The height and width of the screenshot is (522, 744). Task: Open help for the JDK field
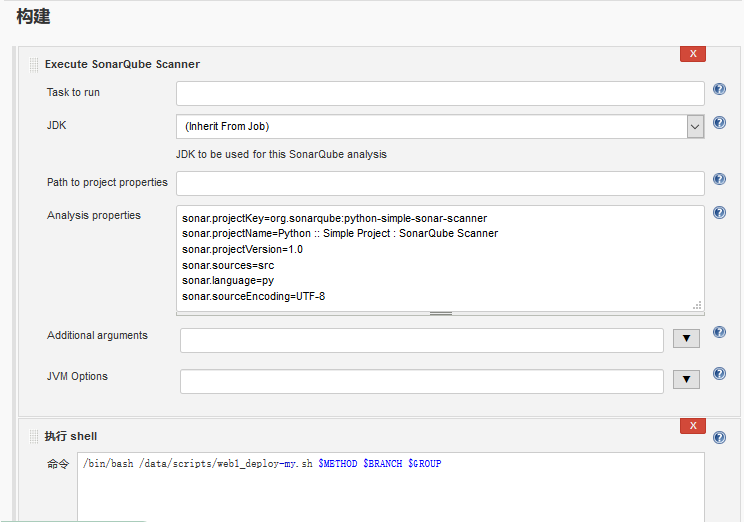[719, 123]
